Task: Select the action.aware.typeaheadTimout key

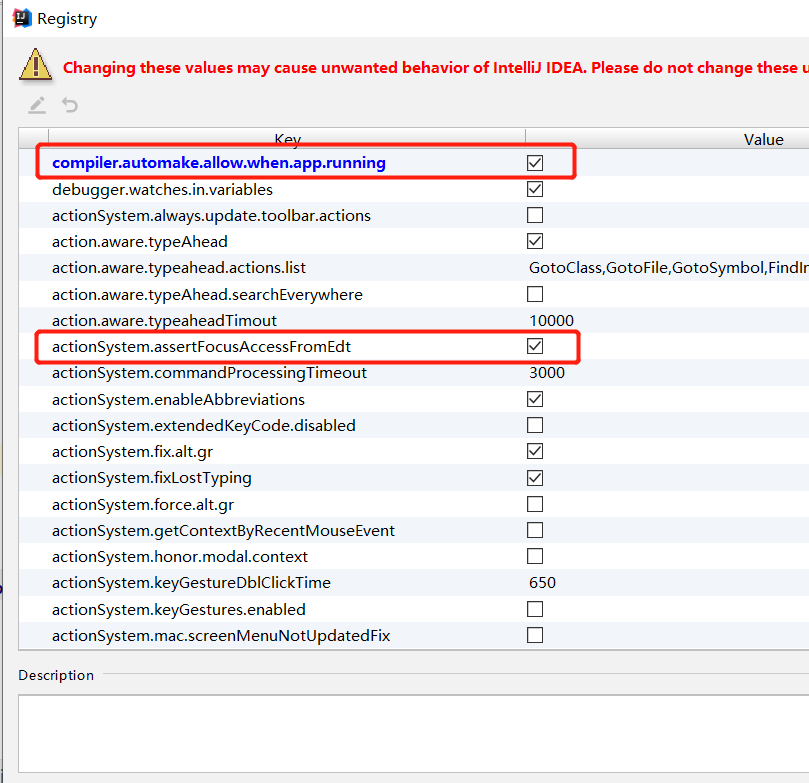Action: pyautogui.click(x=164, y=321)
